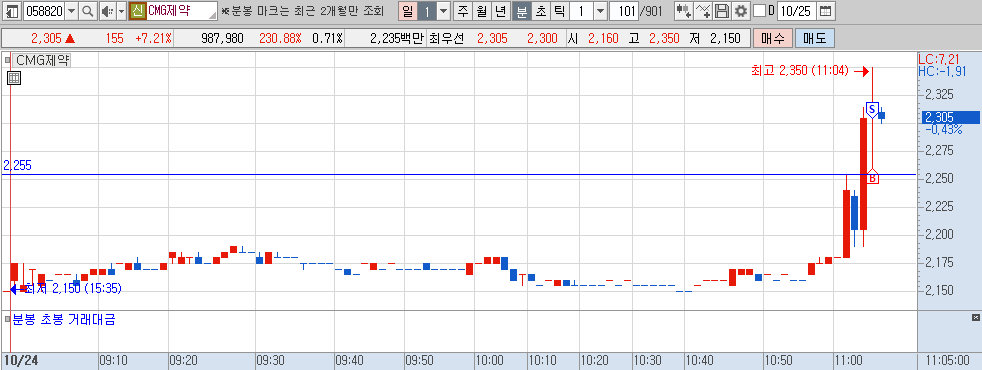The width and height of the screenshot is (982, 370).
Task: Open the 일 interval dropdown arrow
Action: [x=443, y=11]
